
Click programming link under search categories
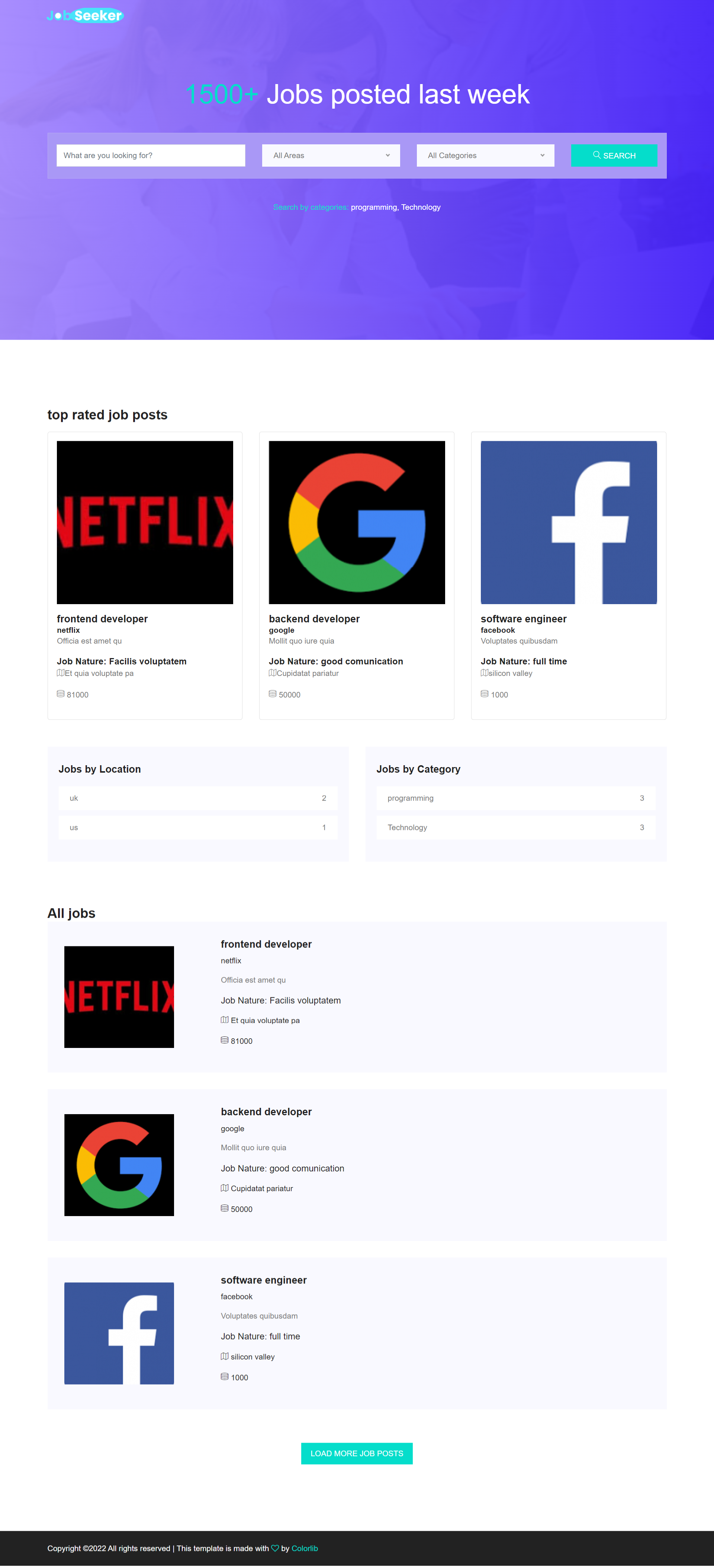[x=373, y=207]
